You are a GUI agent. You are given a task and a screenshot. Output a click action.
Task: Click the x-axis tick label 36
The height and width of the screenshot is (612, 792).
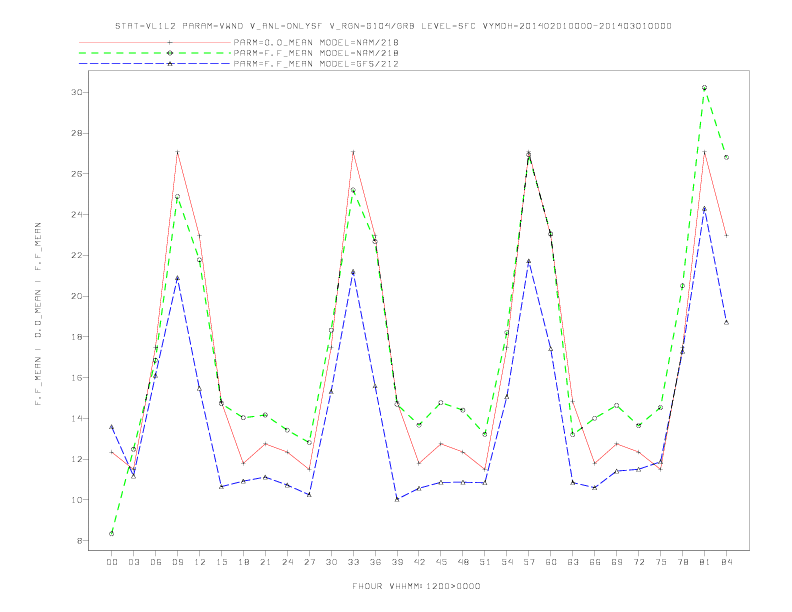[375, 562]
